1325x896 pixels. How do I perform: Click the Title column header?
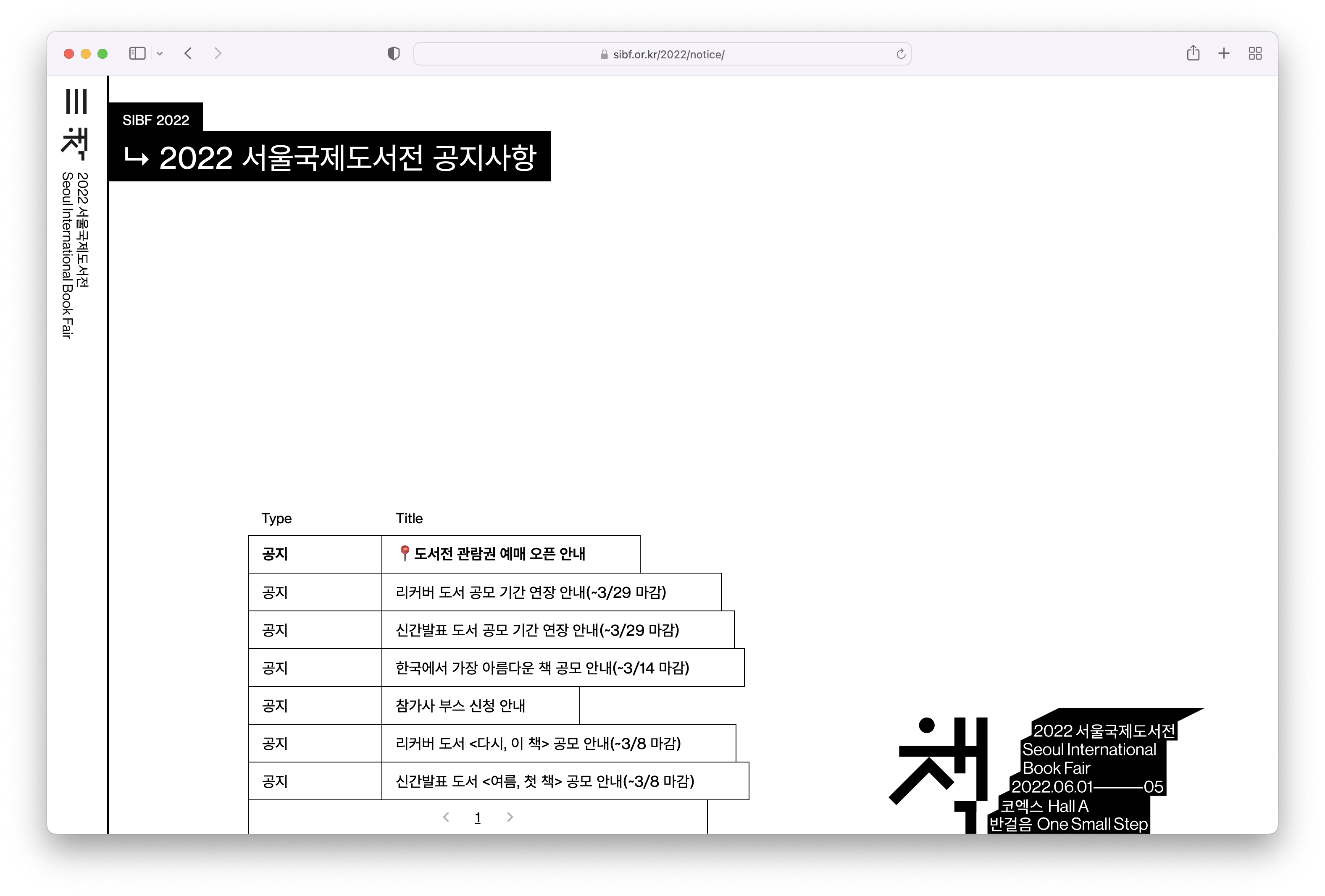[x=409, y=518]
